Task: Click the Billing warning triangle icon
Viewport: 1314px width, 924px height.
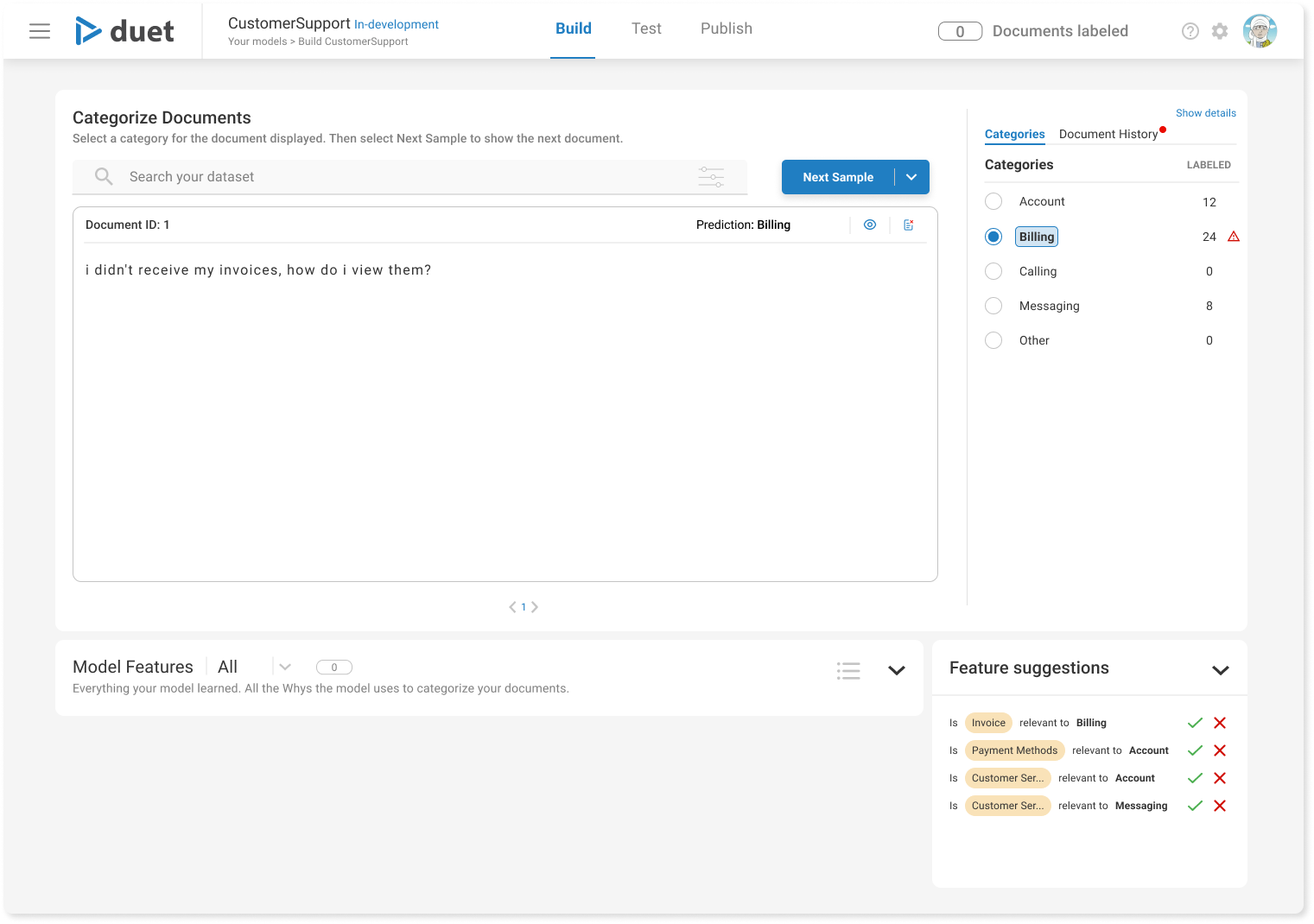Action: coord(1234,237)
